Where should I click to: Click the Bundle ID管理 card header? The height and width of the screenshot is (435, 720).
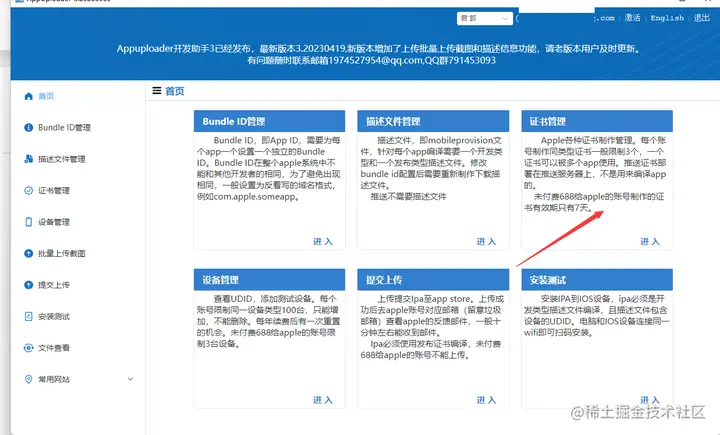(270, 121)
